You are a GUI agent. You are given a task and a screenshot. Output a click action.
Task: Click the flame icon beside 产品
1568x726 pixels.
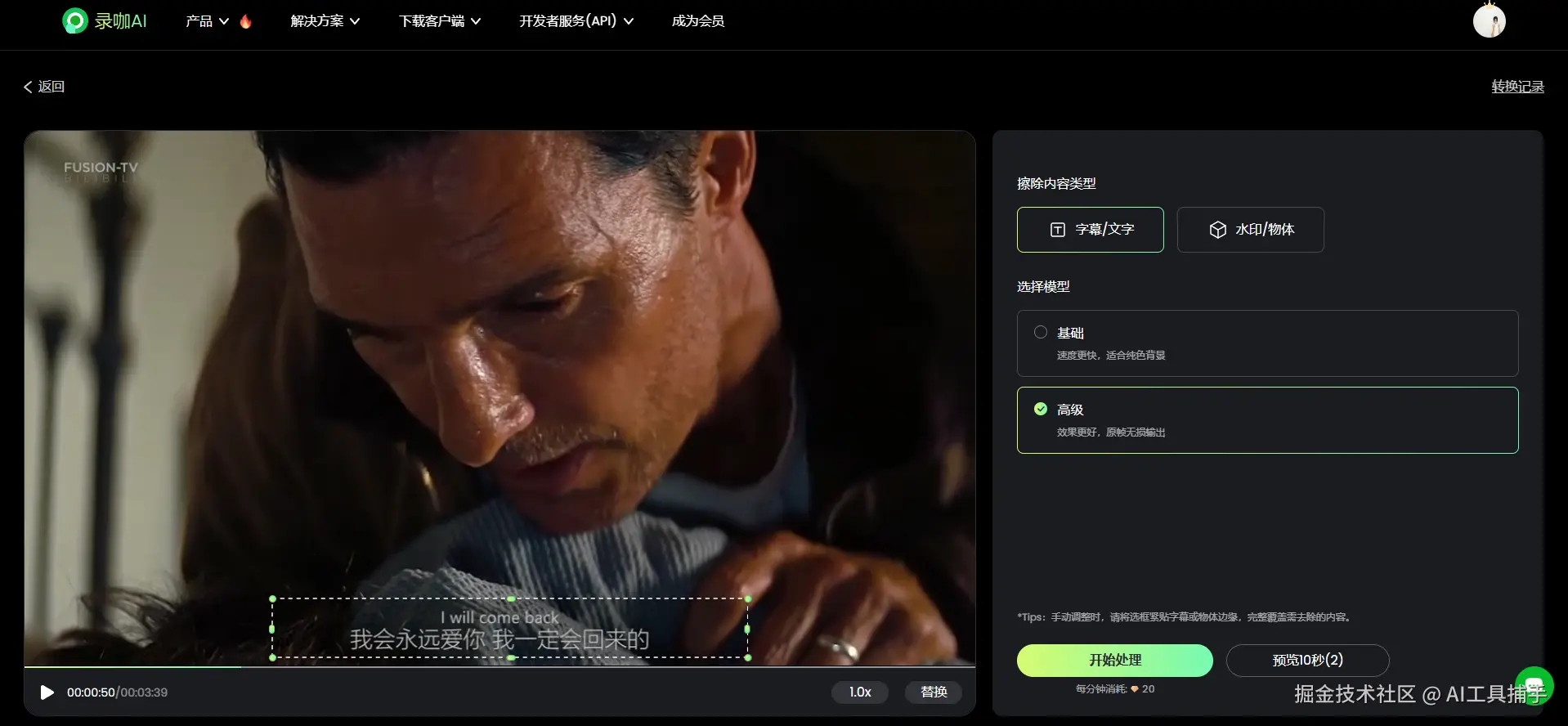tap(246, 21)
